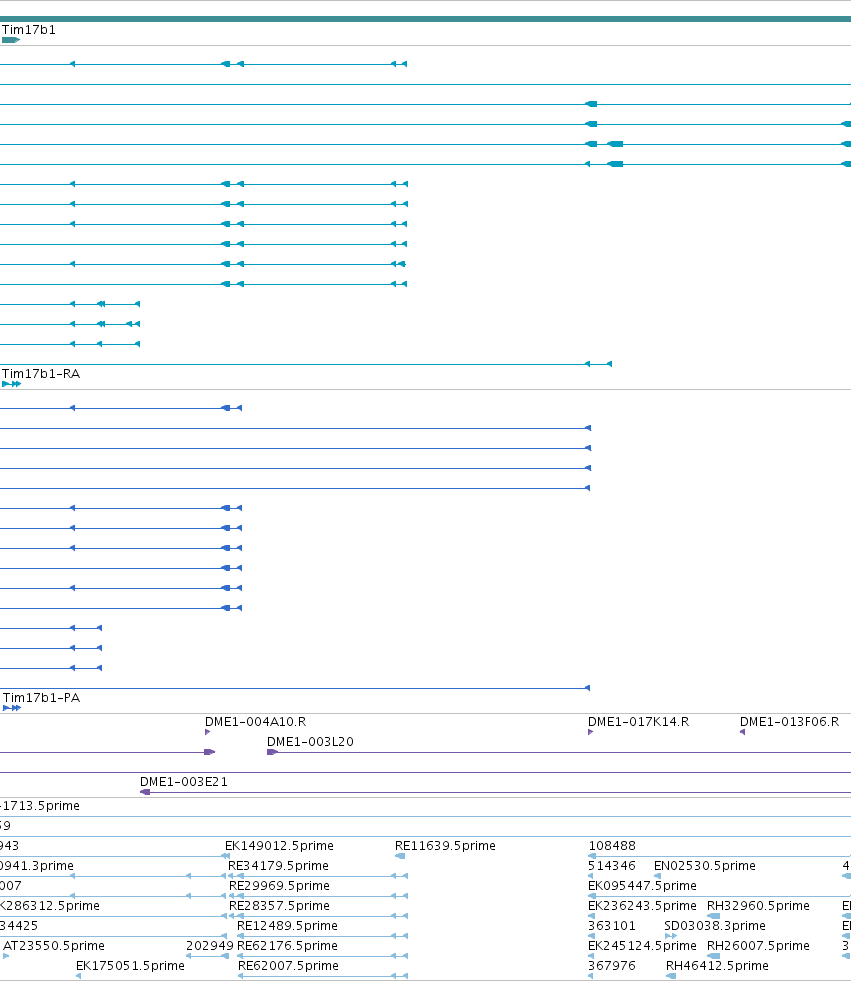Open the DME1-013F06.R feature

point(789,722)
